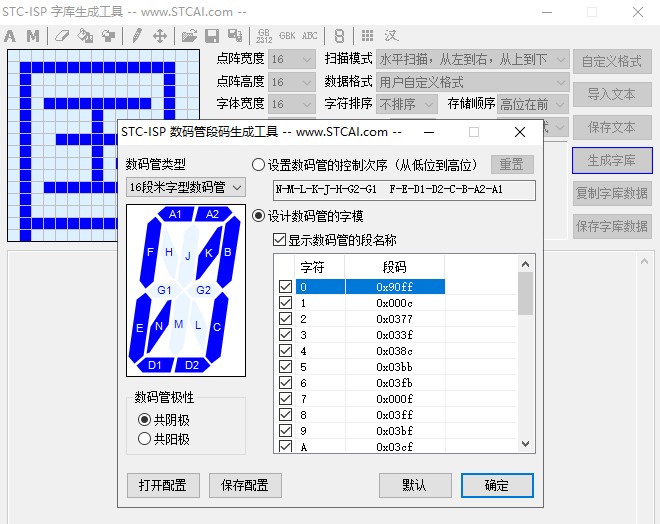Screen dimensions: 660x524
Task: Select 共阳极 polarity radio button
Action: [144, 439]
